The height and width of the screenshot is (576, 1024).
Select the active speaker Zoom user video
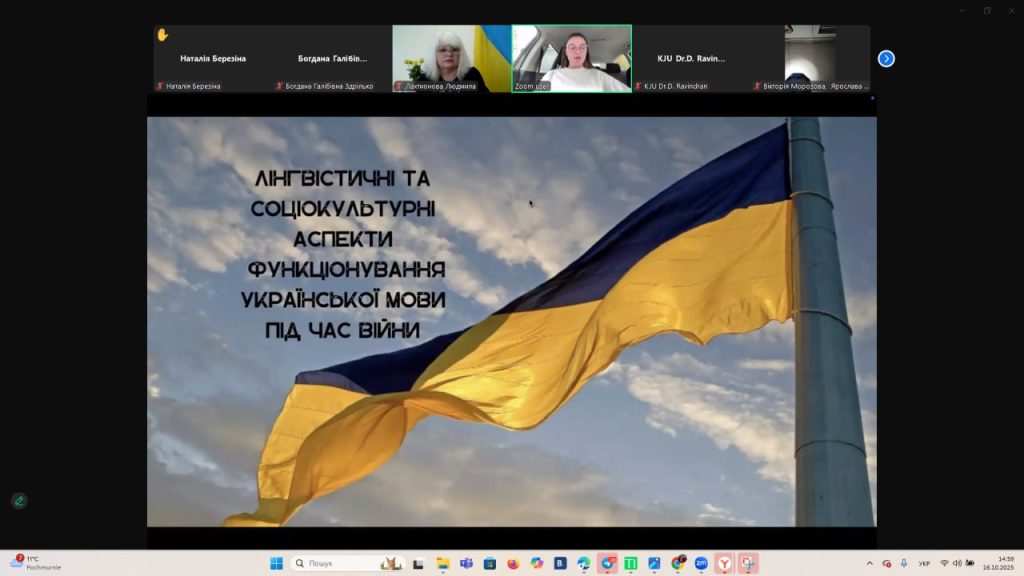coord(571,59)
